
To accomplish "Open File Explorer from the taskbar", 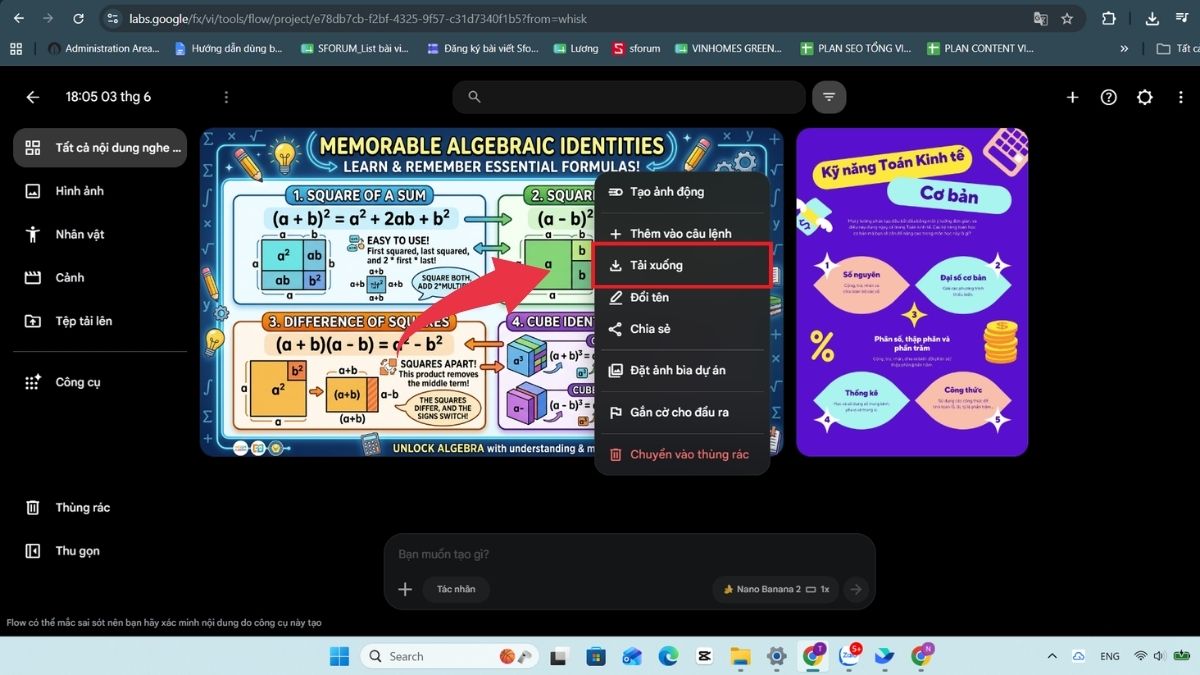I will click(740, 656).
